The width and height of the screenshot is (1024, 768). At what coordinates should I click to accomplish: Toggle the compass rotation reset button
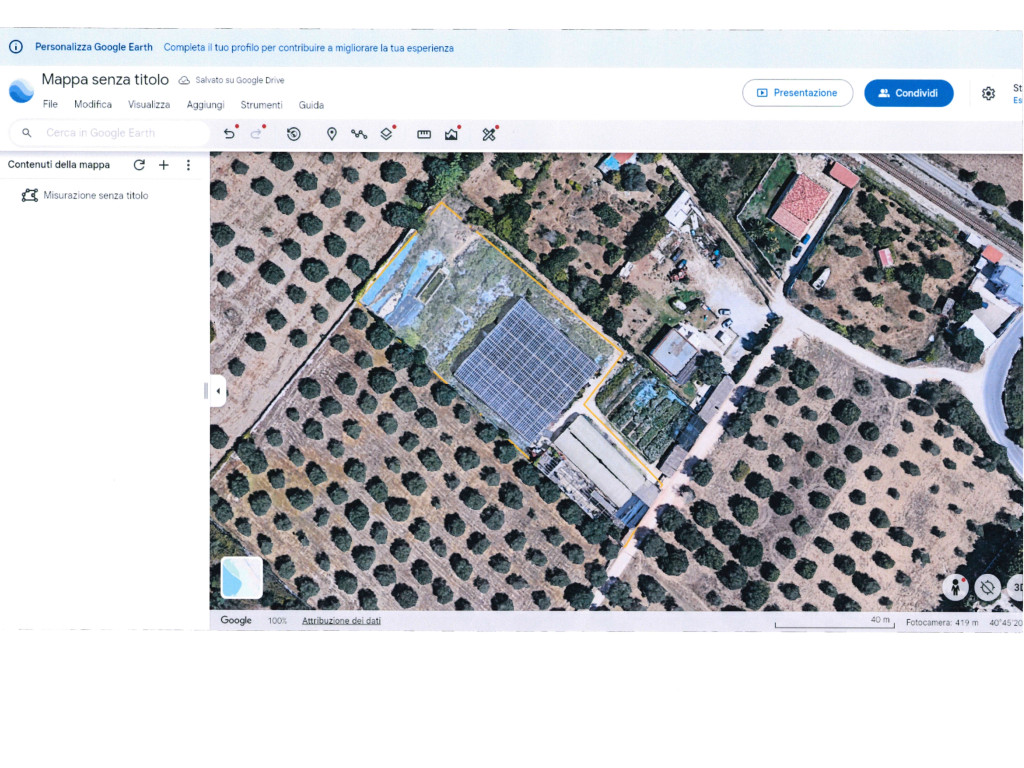point(987,588)
